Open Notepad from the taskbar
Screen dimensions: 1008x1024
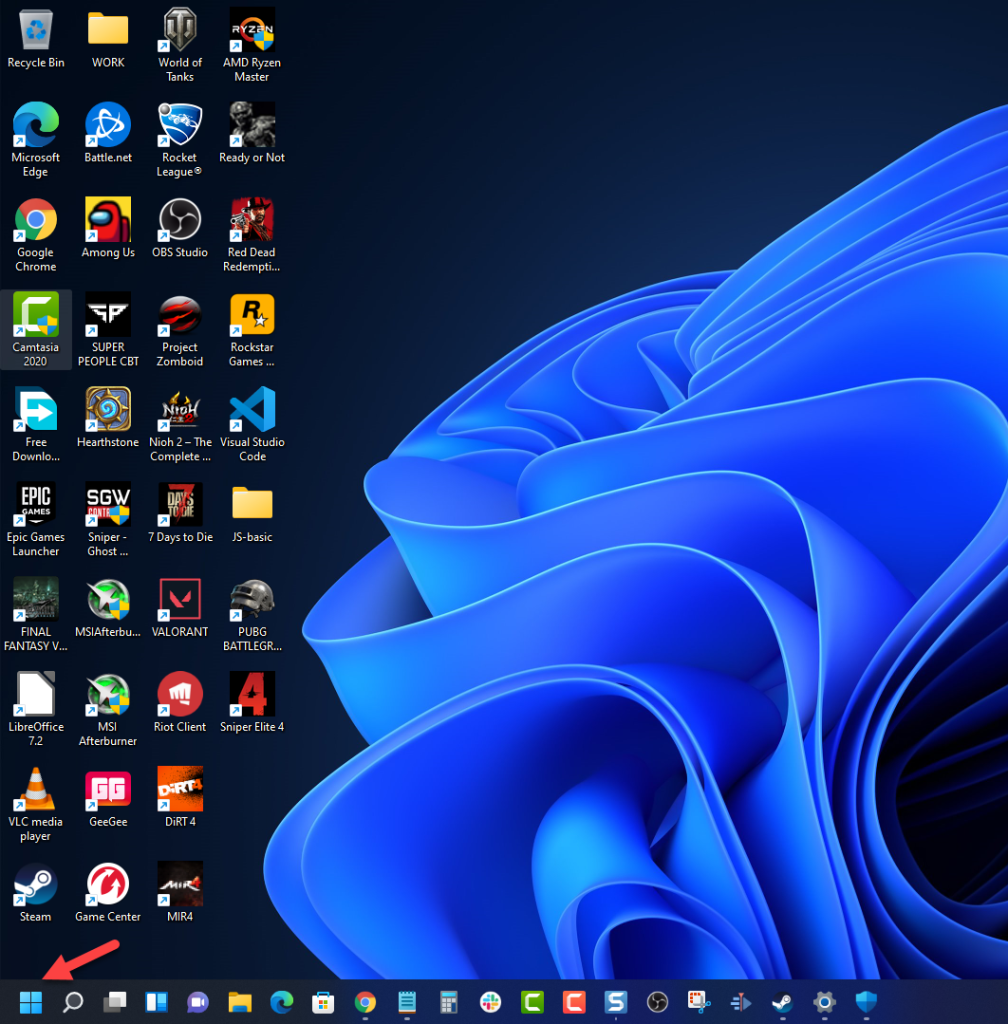[407, 1001]
